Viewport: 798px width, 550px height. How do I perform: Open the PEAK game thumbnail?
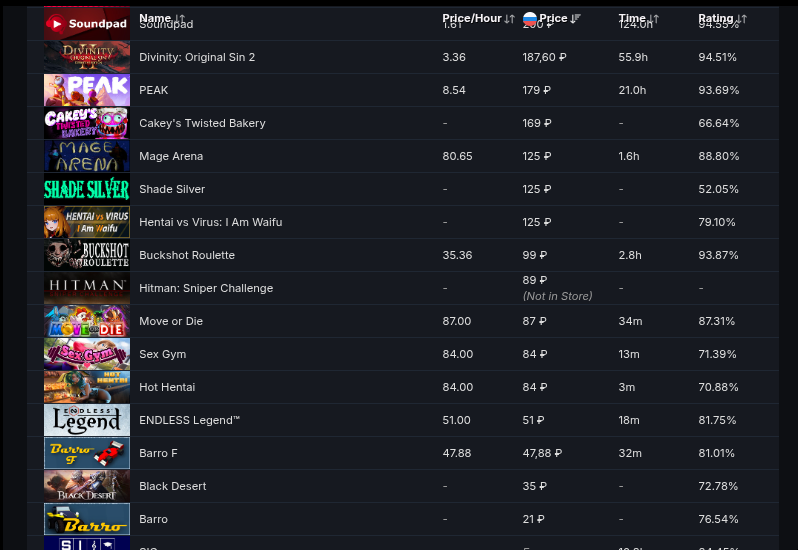pos(87,90)
